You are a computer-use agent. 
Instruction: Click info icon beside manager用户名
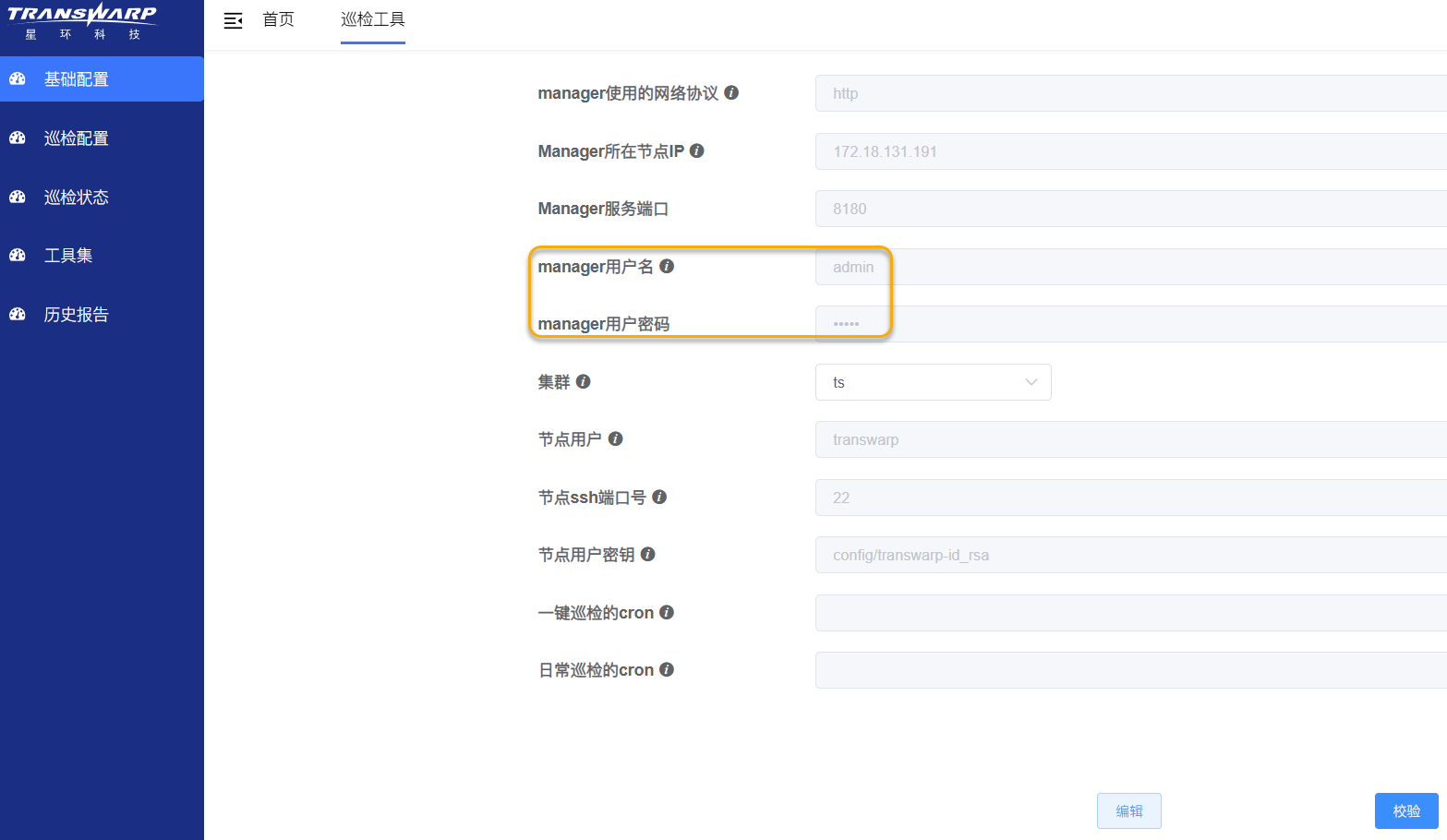coord(667,266)
